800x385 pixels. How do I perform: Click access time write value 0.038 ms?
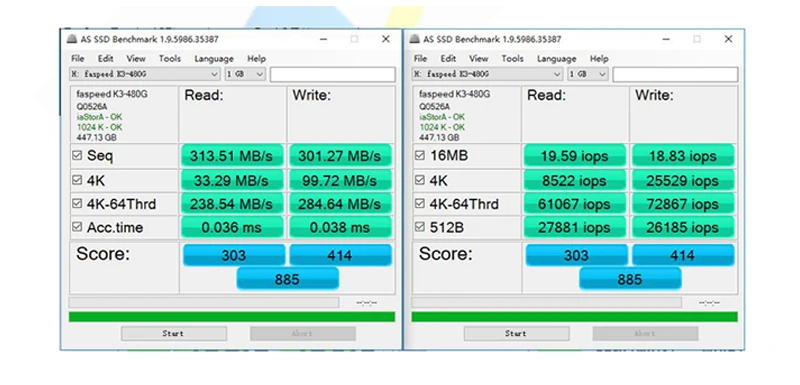[340, 227]
